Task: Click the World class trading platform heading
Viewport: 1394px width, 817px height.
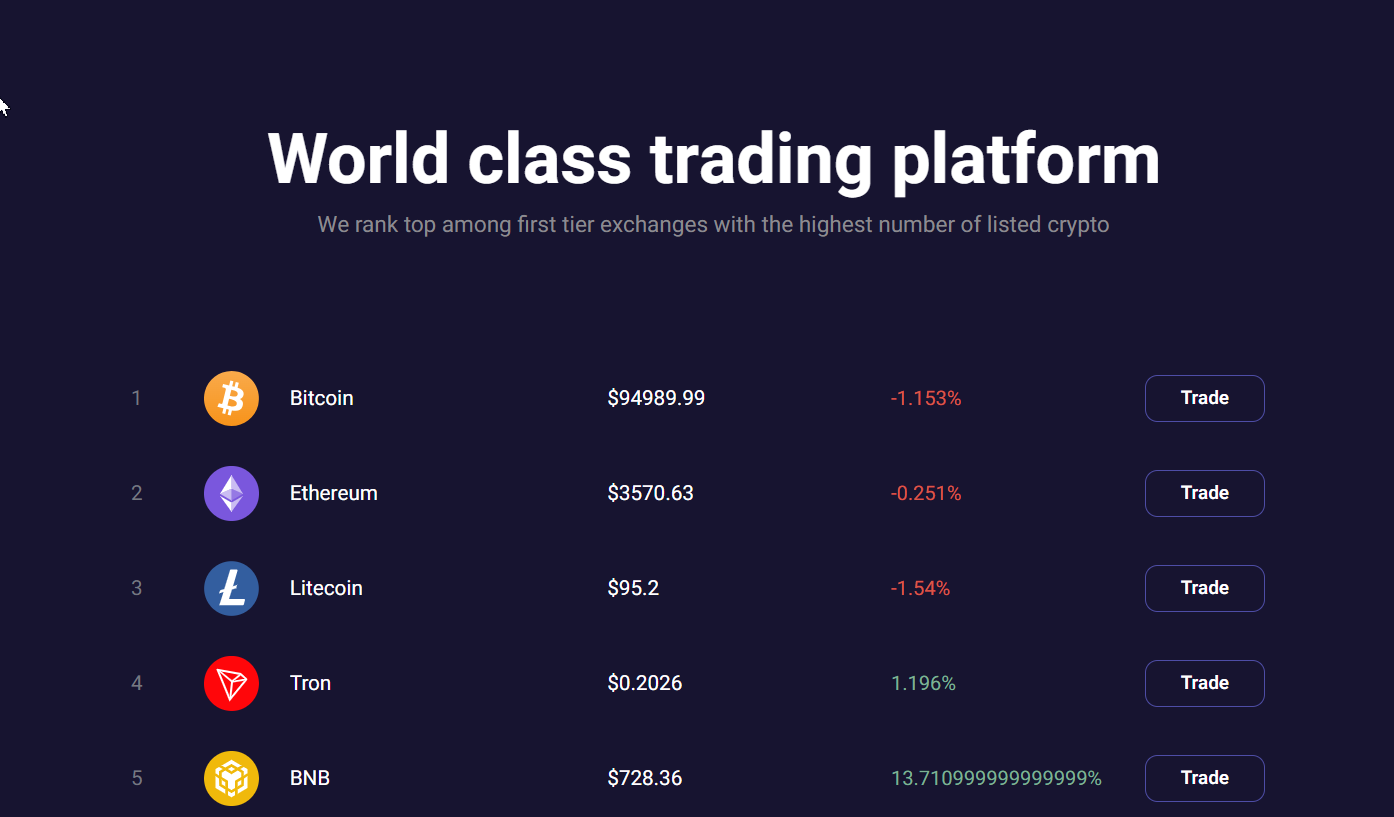Action: pyautogui.click(x=714, y=159)
